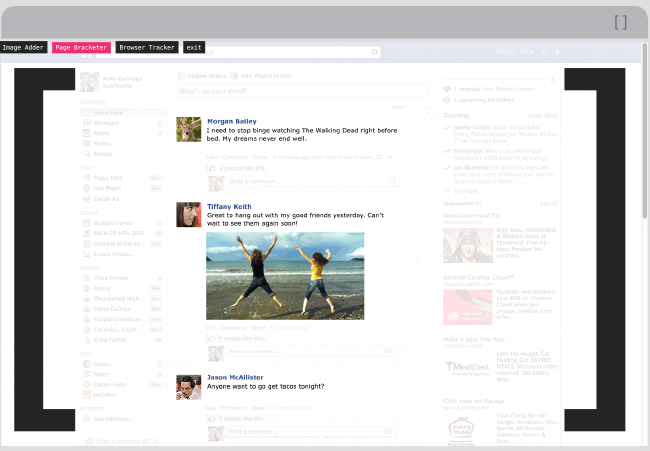Screen dimensions: 650x451
Task: Open Tiffany Keith's profile name link
Action: tap(227, 207)
